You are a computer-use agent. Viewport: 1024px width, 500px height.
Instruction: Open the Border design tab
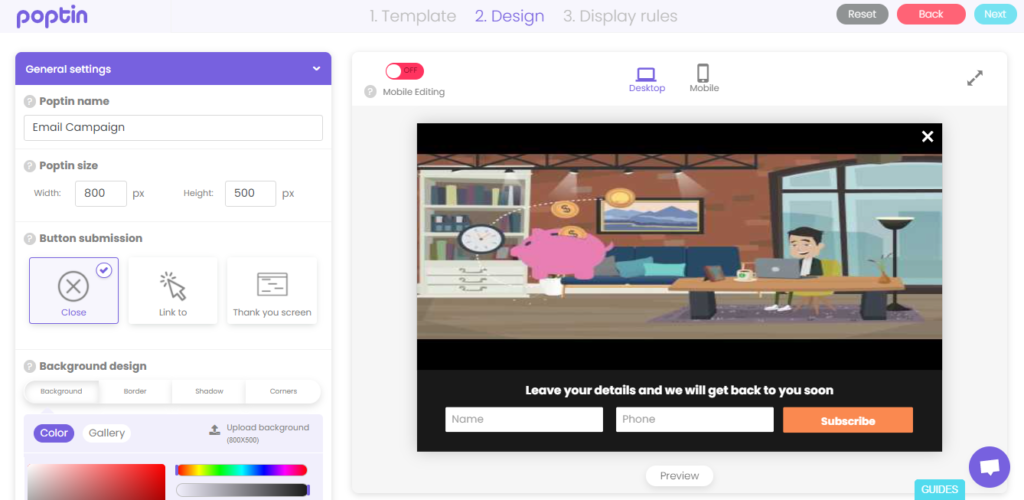135,392
